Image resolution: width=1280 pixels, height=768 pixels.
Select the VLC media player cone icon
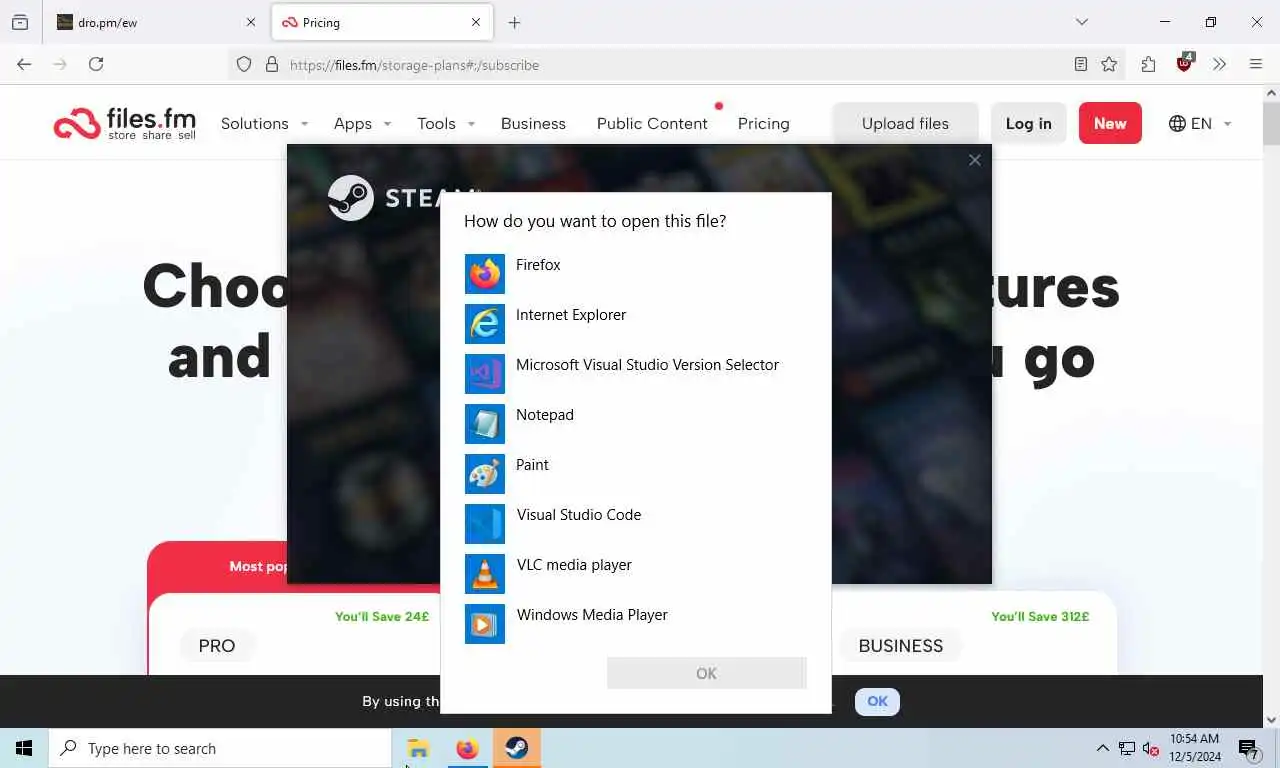click(485, 574)
